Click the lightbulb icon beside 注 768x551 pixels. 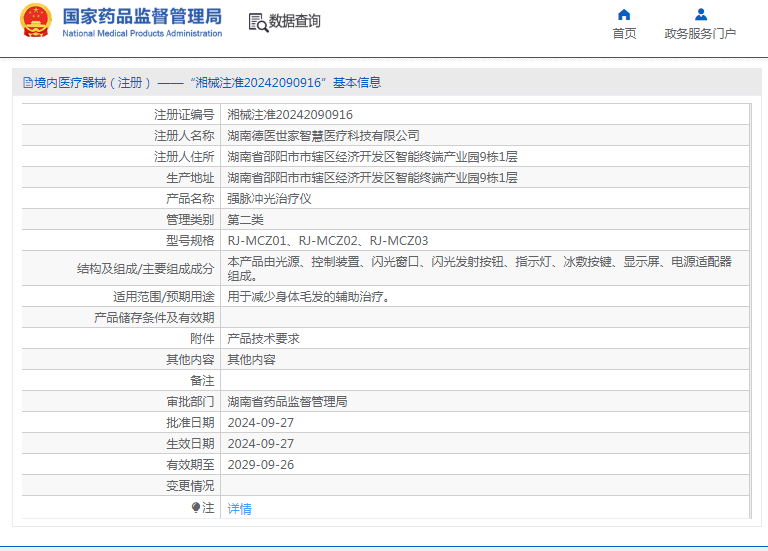tap(196, 507)
